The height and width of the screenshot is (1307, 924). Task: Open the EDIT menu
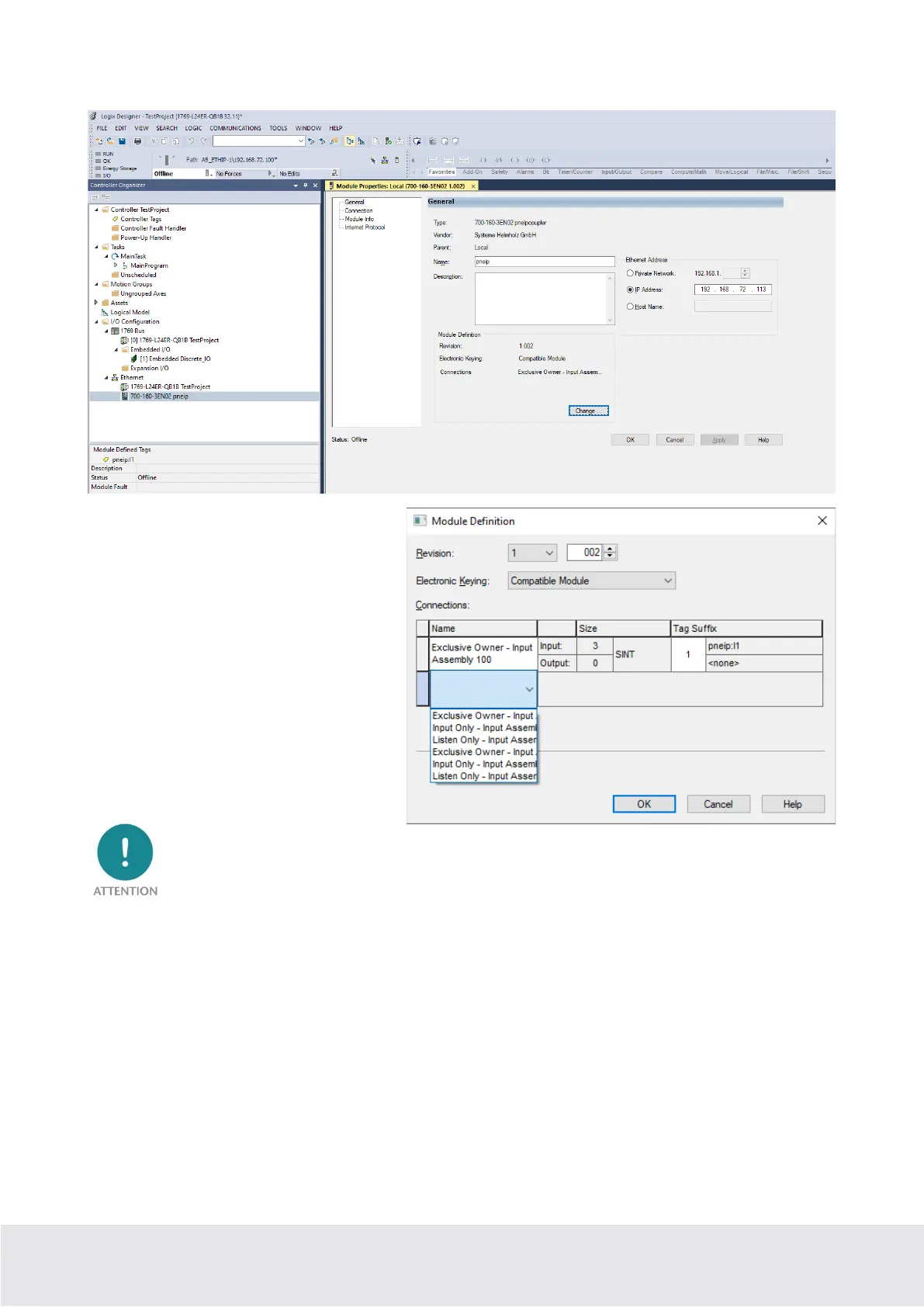point(121,128)
